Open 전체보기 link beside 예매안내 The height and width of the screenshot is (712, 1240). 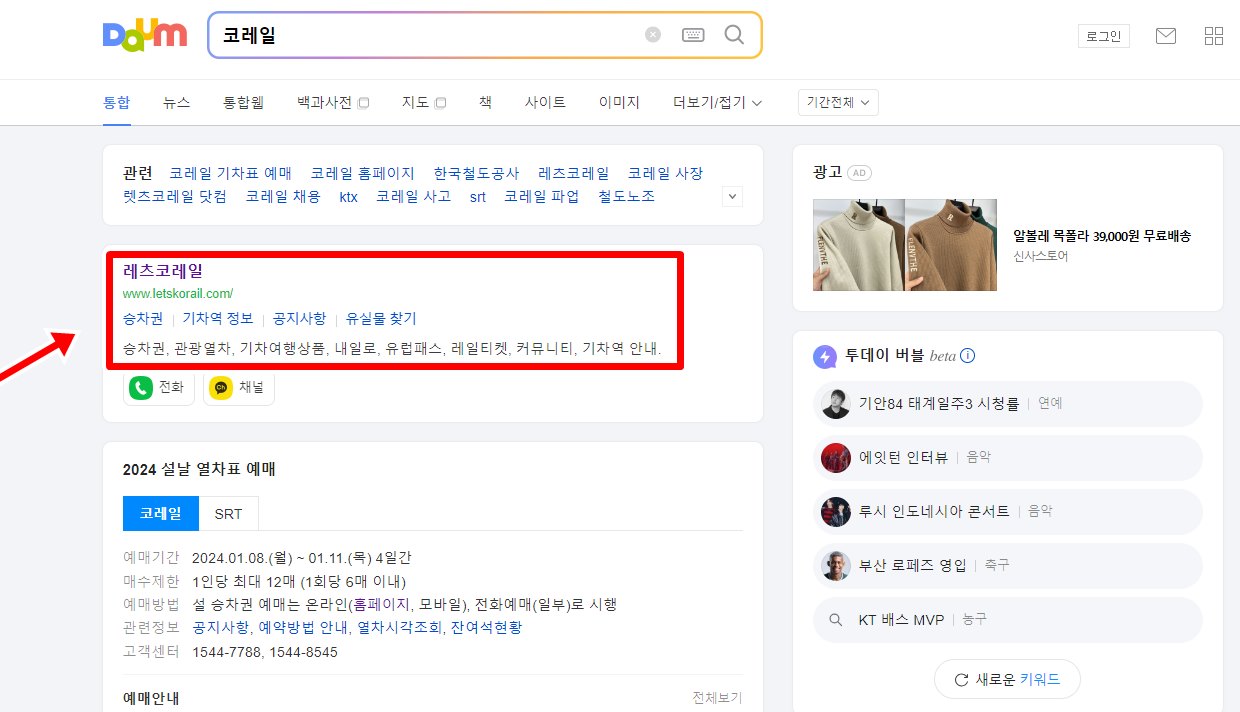point(717,697)
